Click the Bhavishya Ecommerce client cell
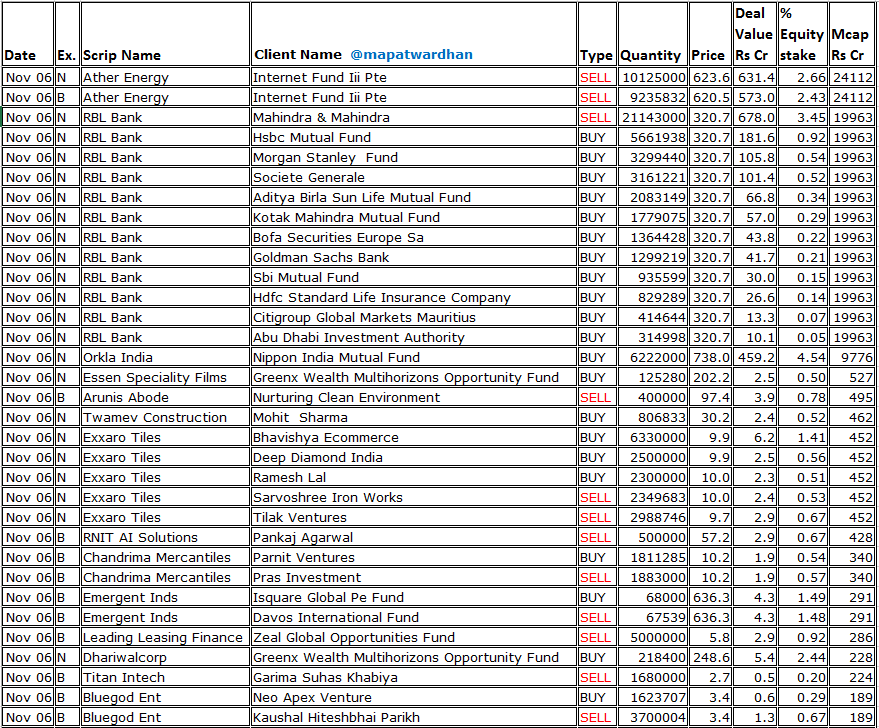This screenshot has height=728, width=879. tap(414, 438)
